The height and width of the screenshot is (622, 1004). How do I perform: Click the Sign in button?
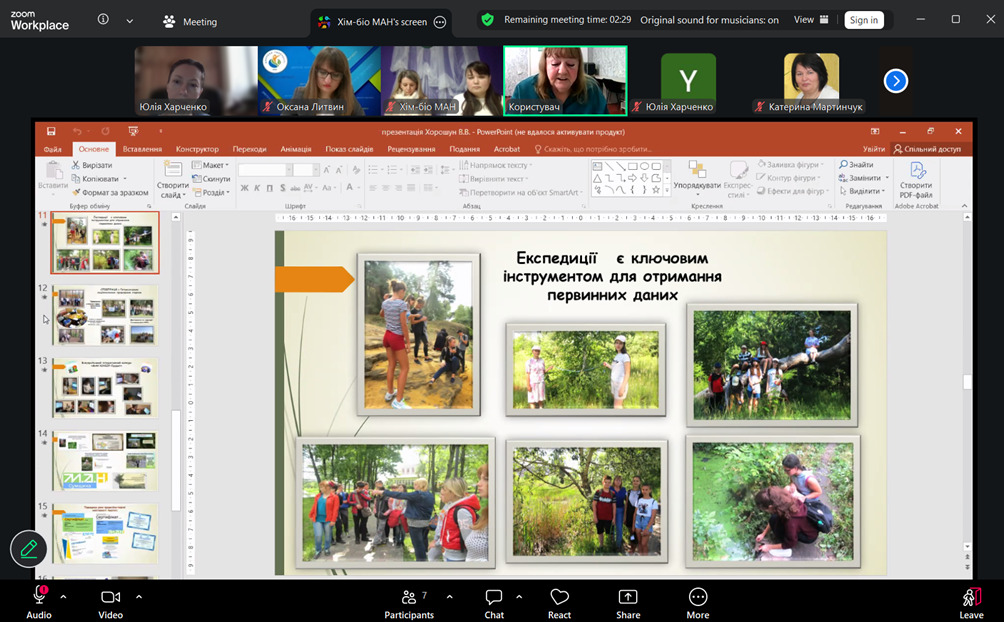point(863,20)
